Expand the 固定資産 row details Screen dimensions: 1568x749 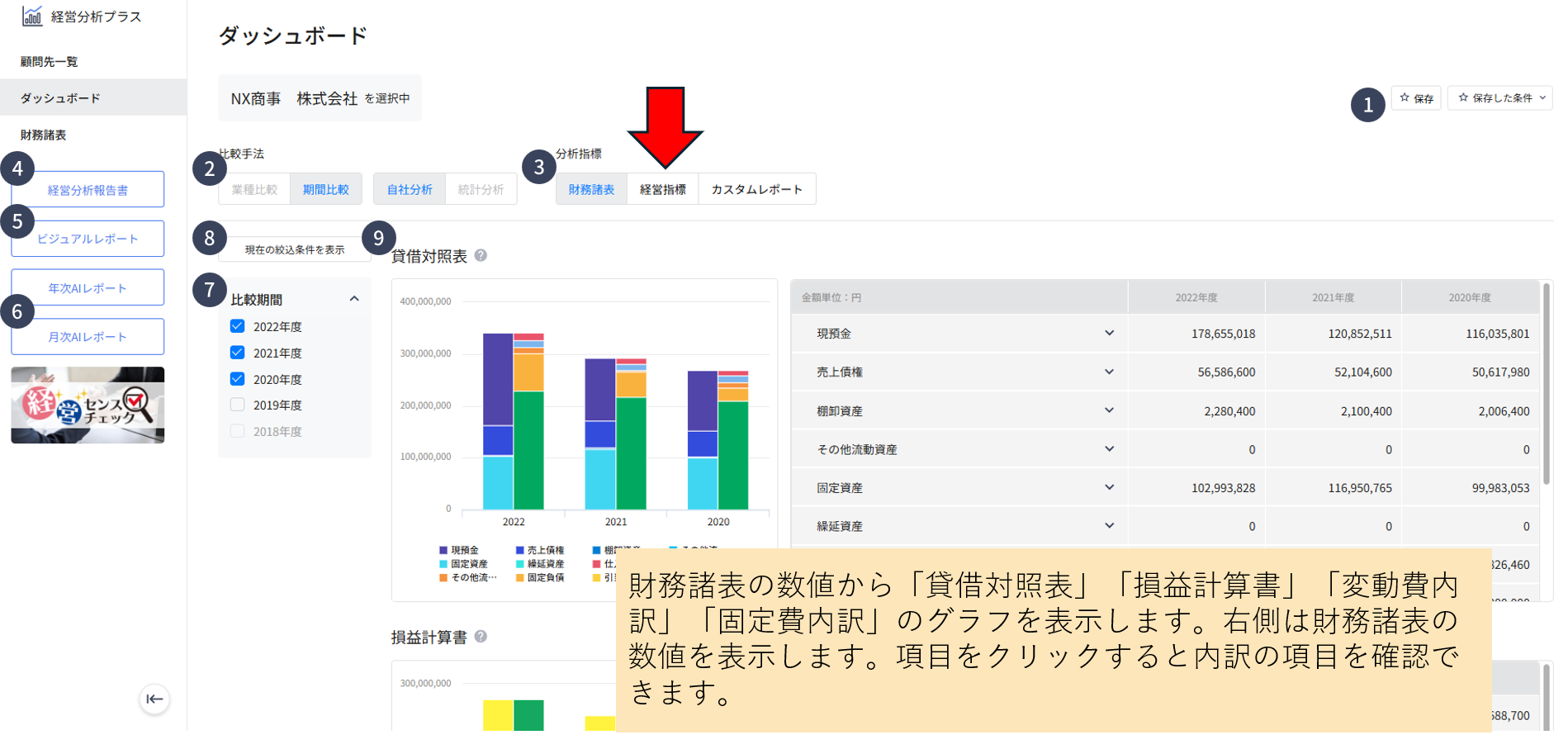(x=1109, y=487)
